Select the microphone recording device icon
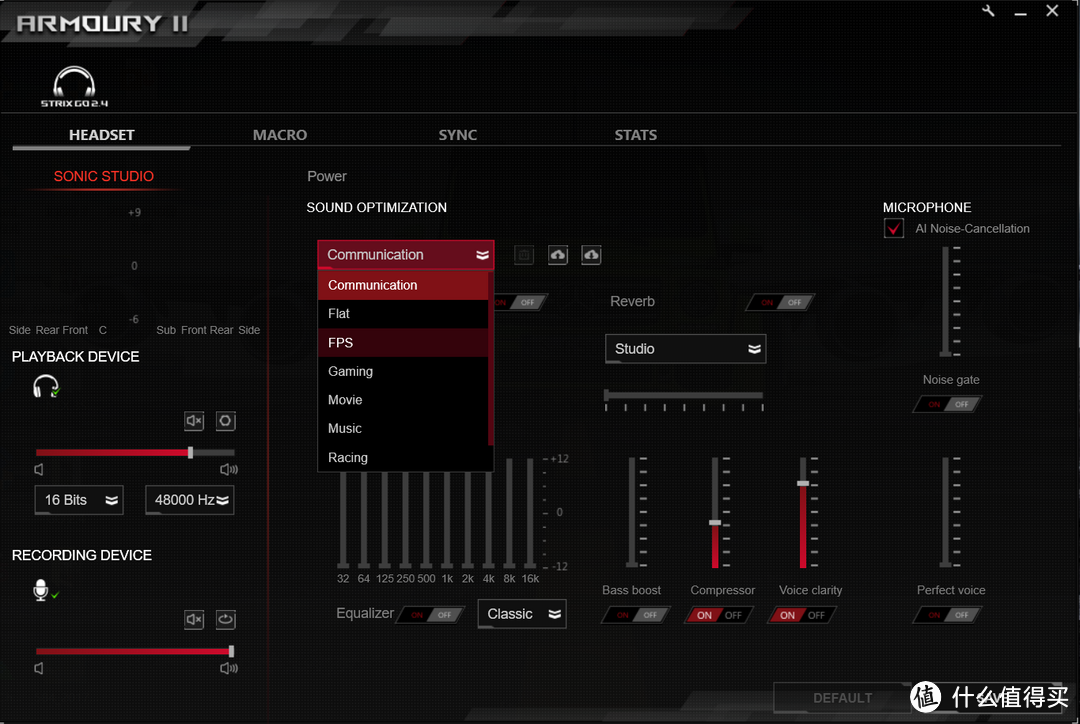This screenshot has width=1080, height=724. tap(44, 590)
